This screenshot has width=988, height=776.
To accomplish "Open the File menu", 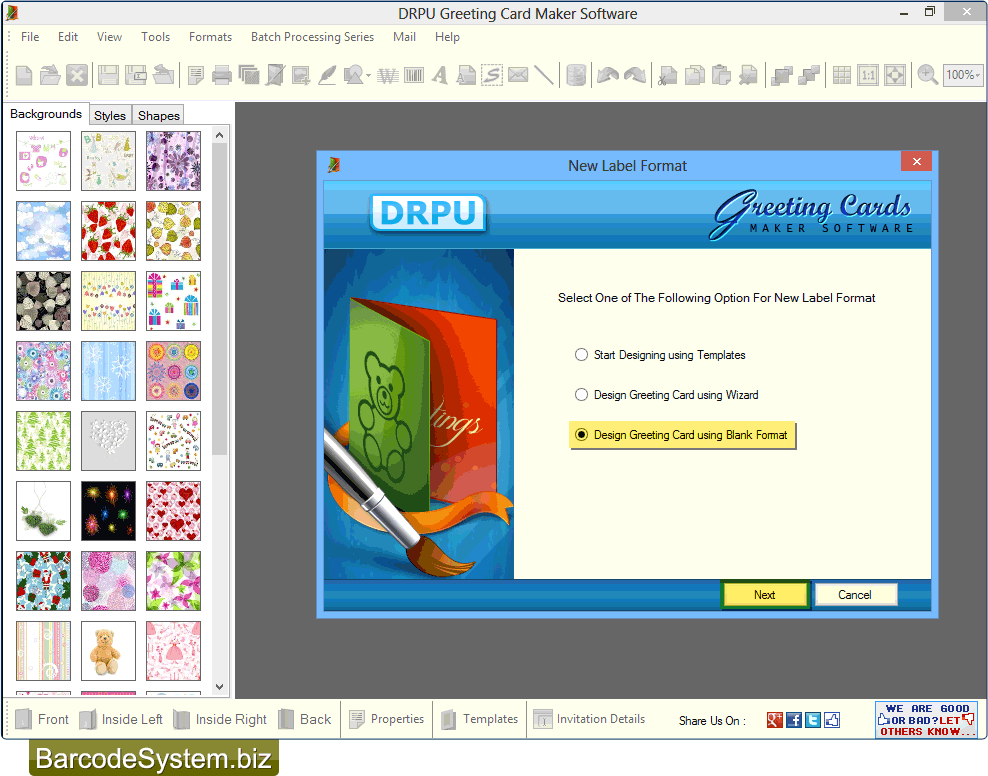I will (x=30, y=37).
